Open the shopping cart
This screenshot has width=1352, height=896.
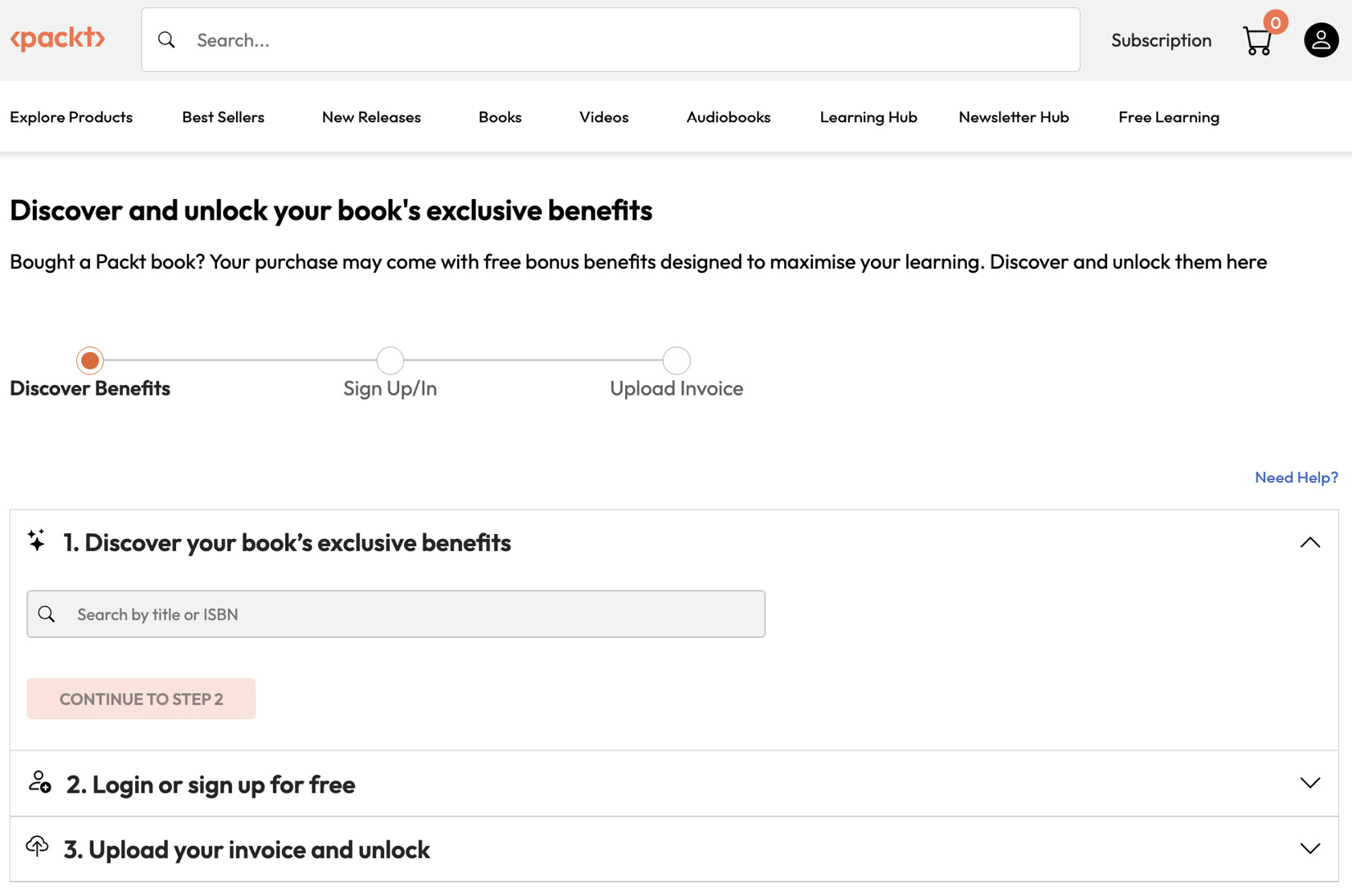(1257, 41)
